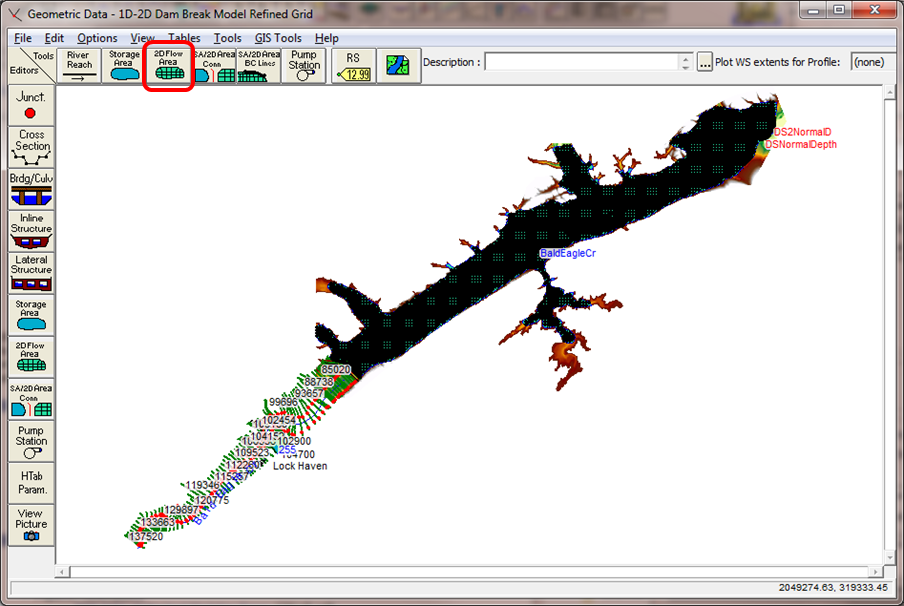This screenshot has height=606, width=904.
Task: Open the Edit menu
Action: pyautogui.click(x=54, y=38)
